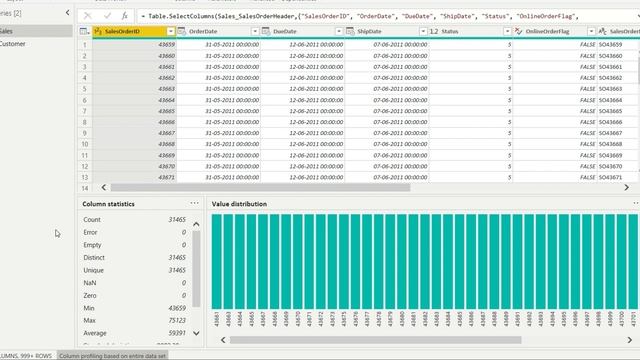
Task: Click the first bar in Value distribution
Action: 216,261
